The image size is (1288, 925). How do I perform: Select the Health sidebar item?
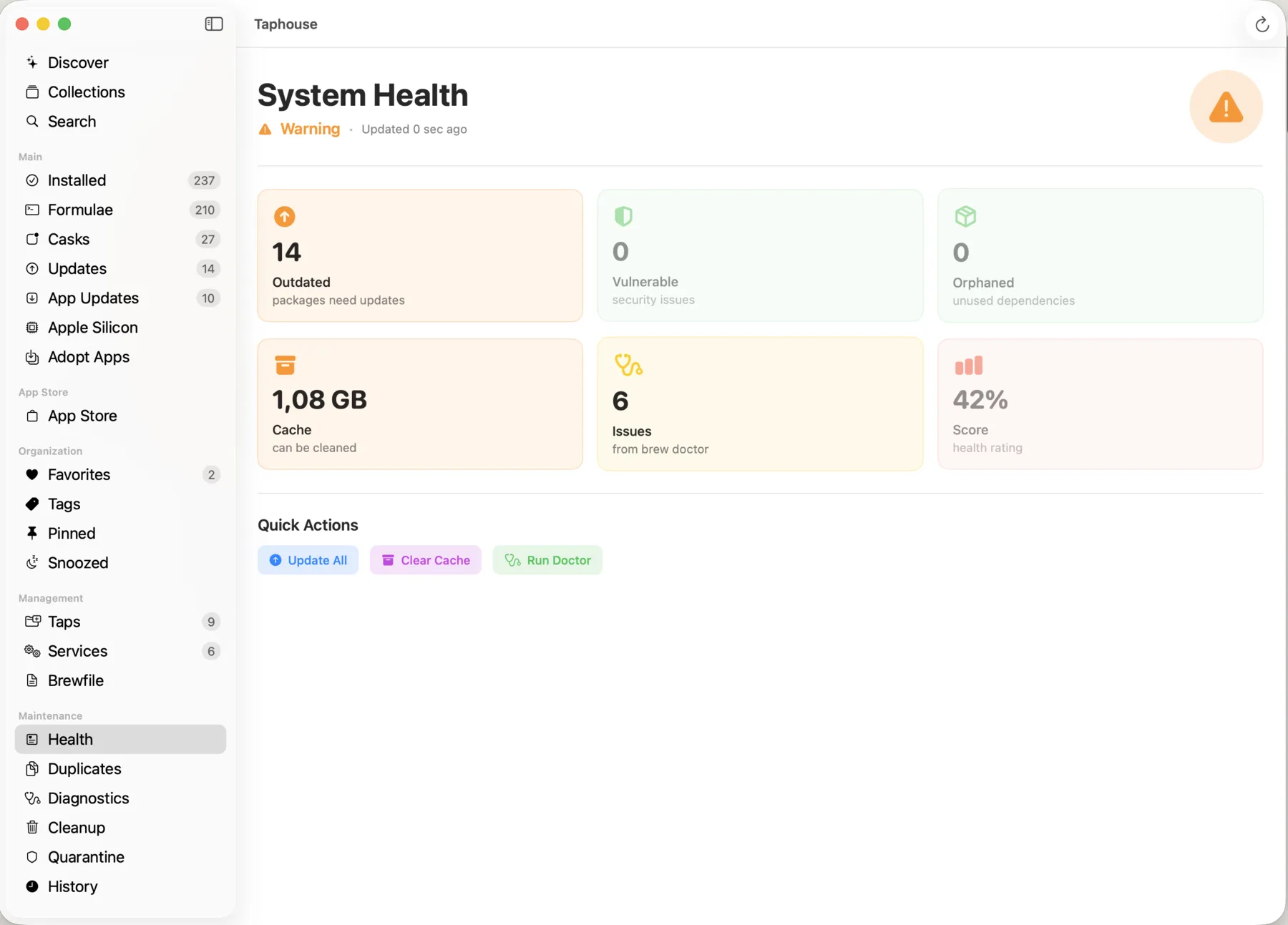pyautogui.click(x=120, y=739)
